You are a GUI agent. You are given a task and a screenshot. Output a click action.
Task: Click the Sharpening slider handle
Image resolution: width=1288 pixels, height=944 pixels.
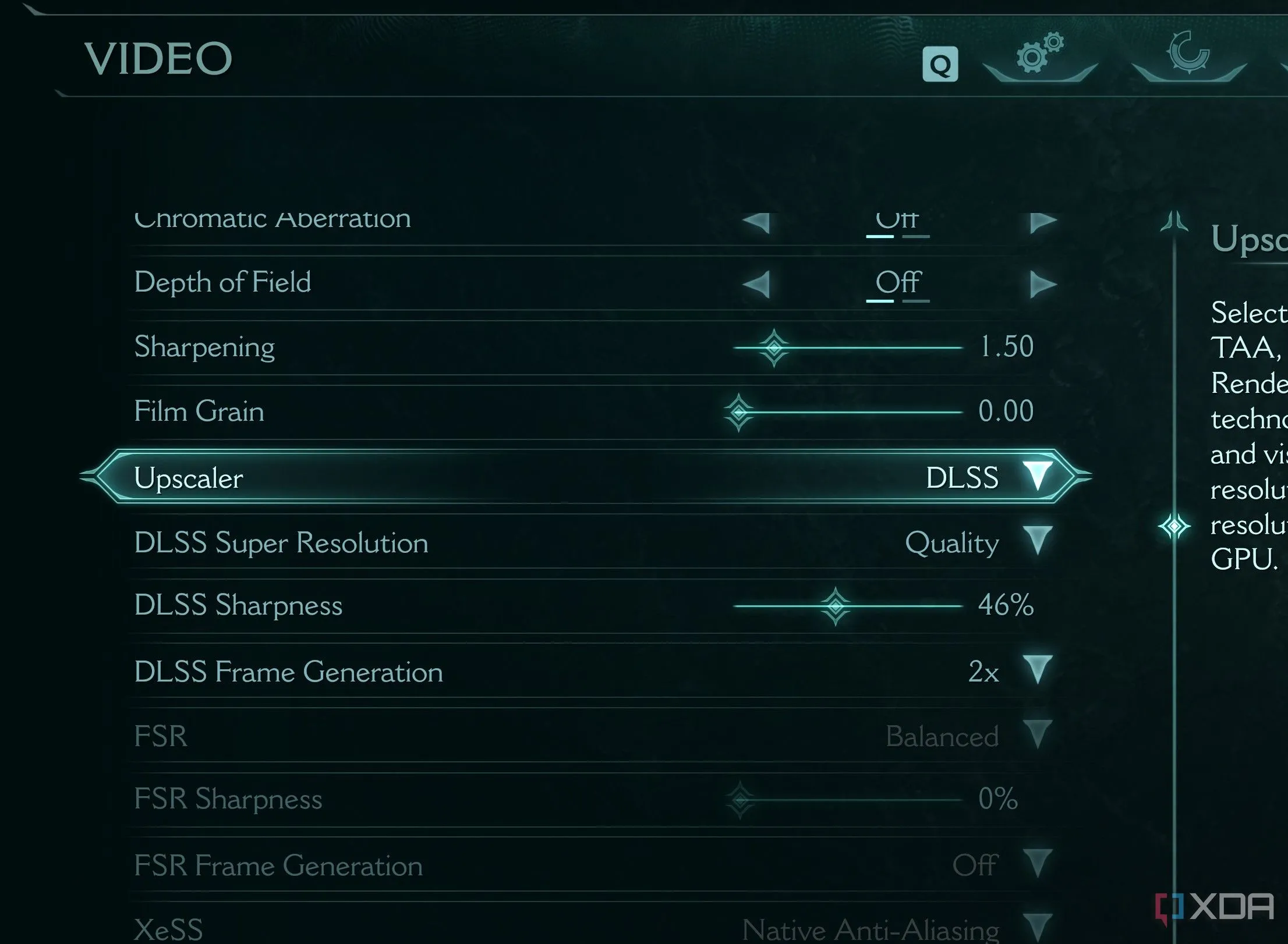(774, 347)
